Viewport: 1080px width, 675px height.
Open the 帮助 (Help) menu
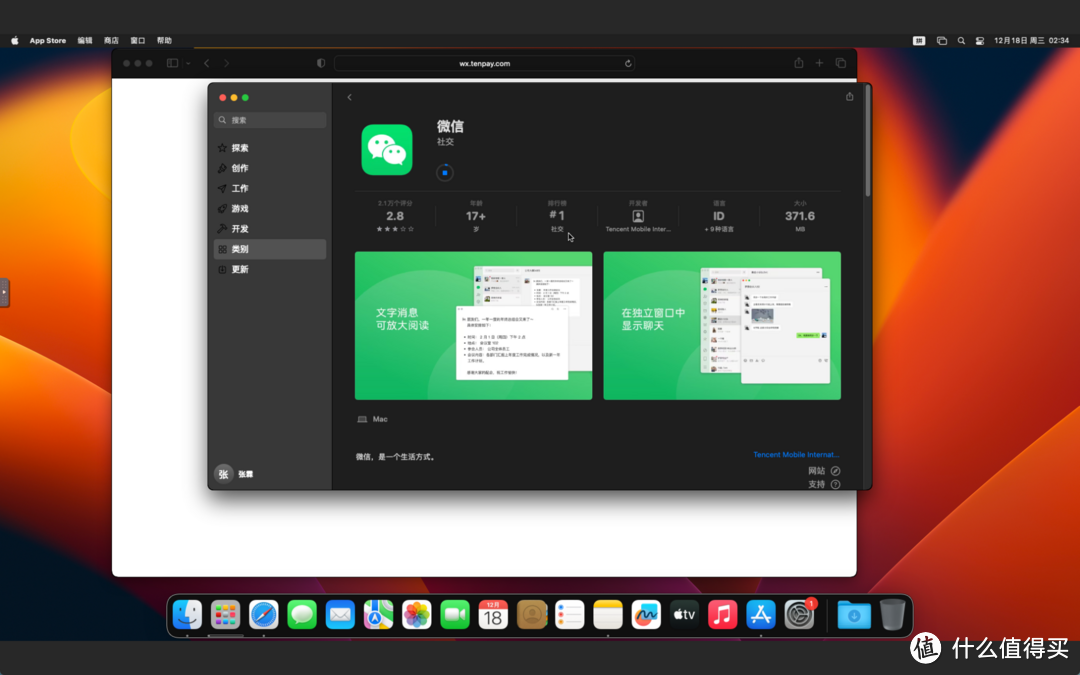163,40
